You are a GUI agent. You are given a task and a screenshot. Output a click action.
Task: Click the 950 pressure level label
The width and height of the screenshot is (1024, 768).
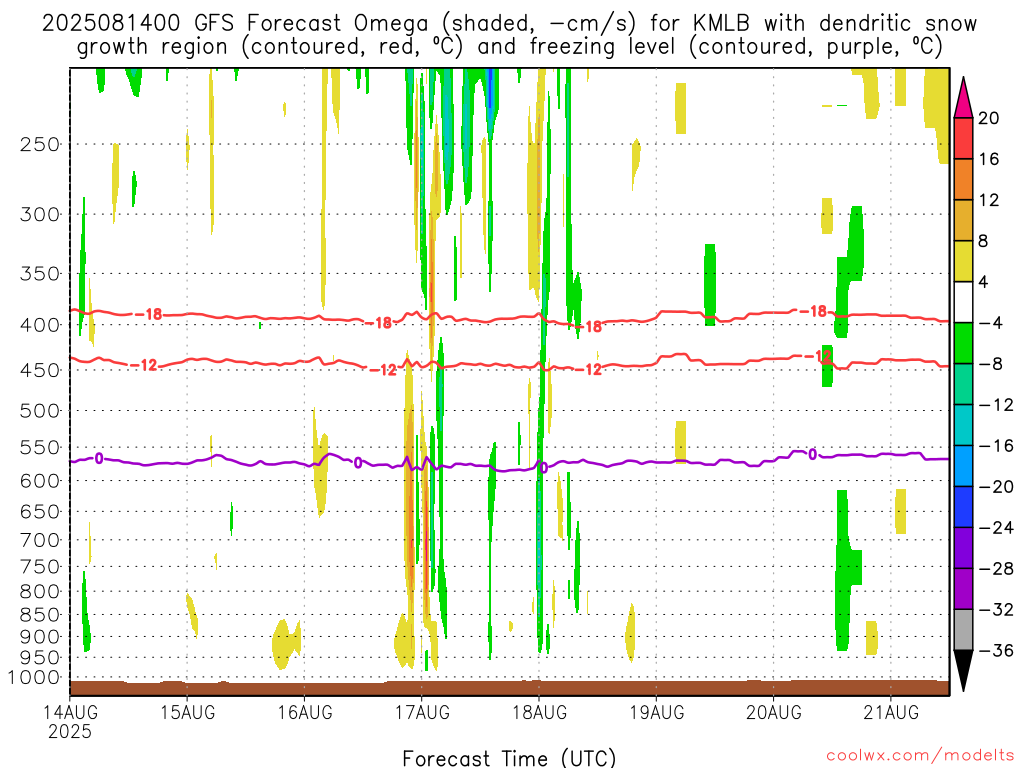pos(40,658)
